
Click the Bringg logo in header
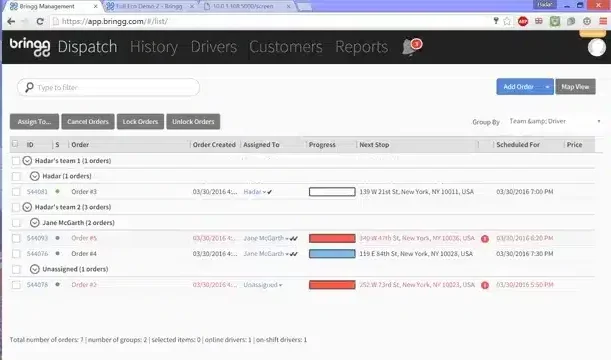[30, 47]
